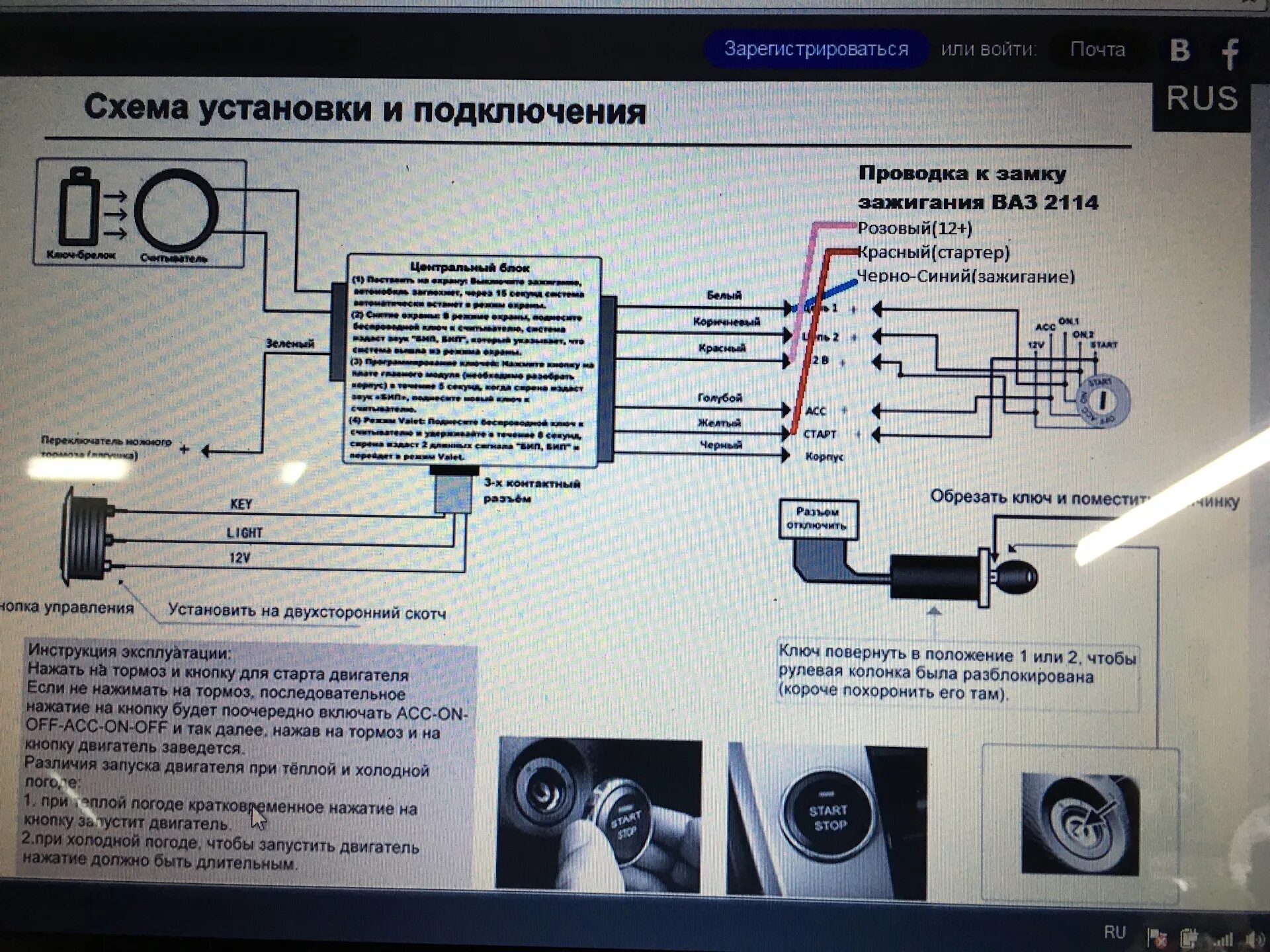Click the round START STOP button close-up photo
Image resolution: width=1270 pixels, height=952 pixels.
827,820
